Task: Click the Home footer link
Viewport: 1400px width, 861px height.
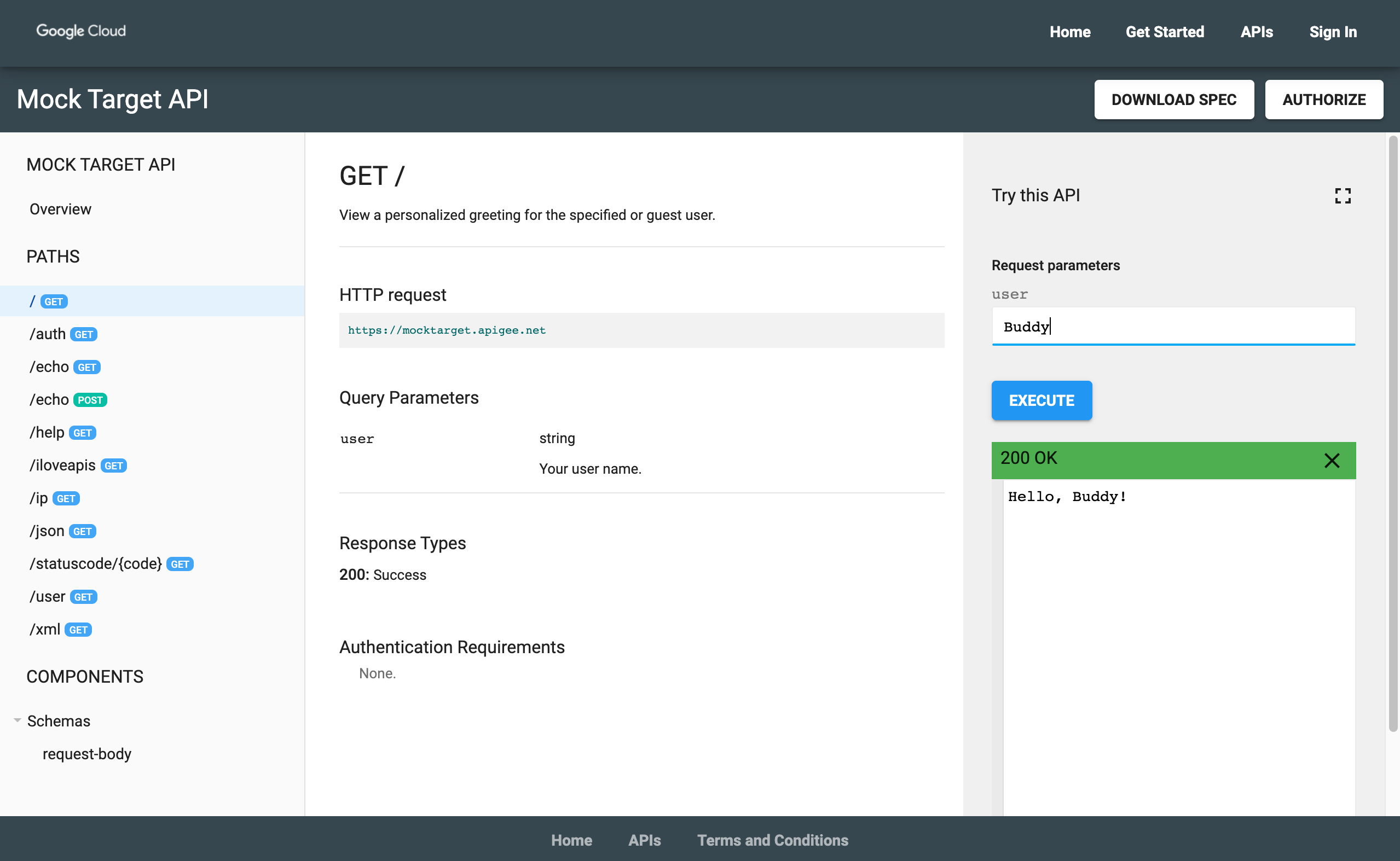Action: pos(572,840)
